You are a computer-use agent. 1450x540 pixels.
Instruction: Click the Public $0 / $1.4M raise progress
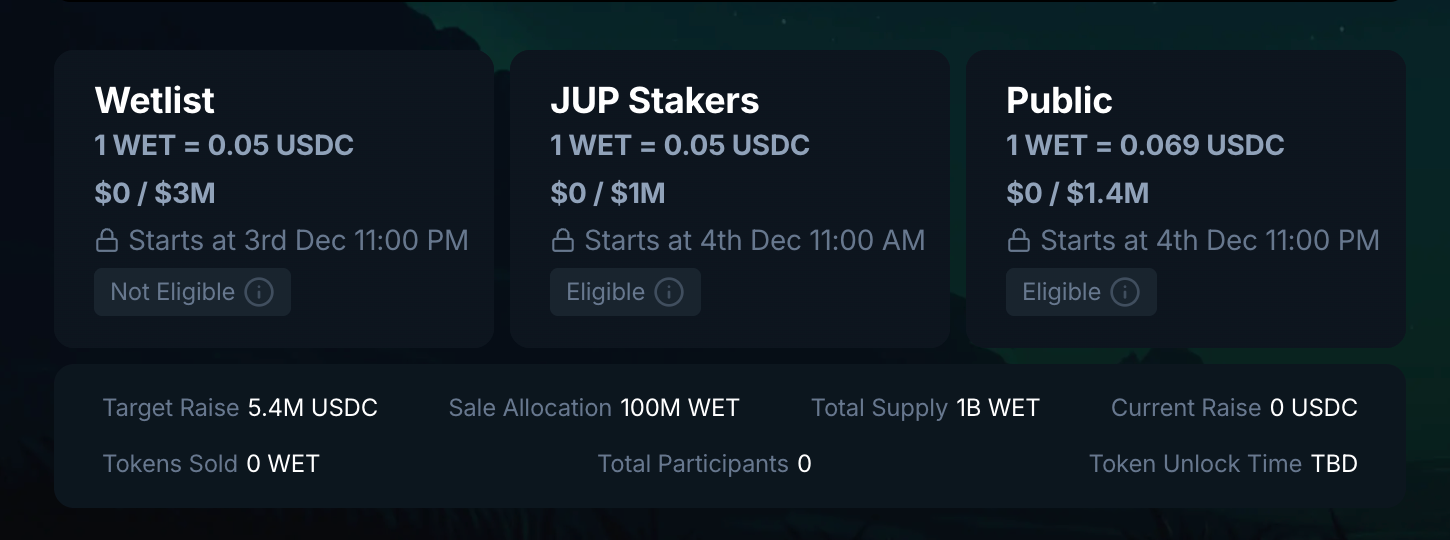[1077, 193]
